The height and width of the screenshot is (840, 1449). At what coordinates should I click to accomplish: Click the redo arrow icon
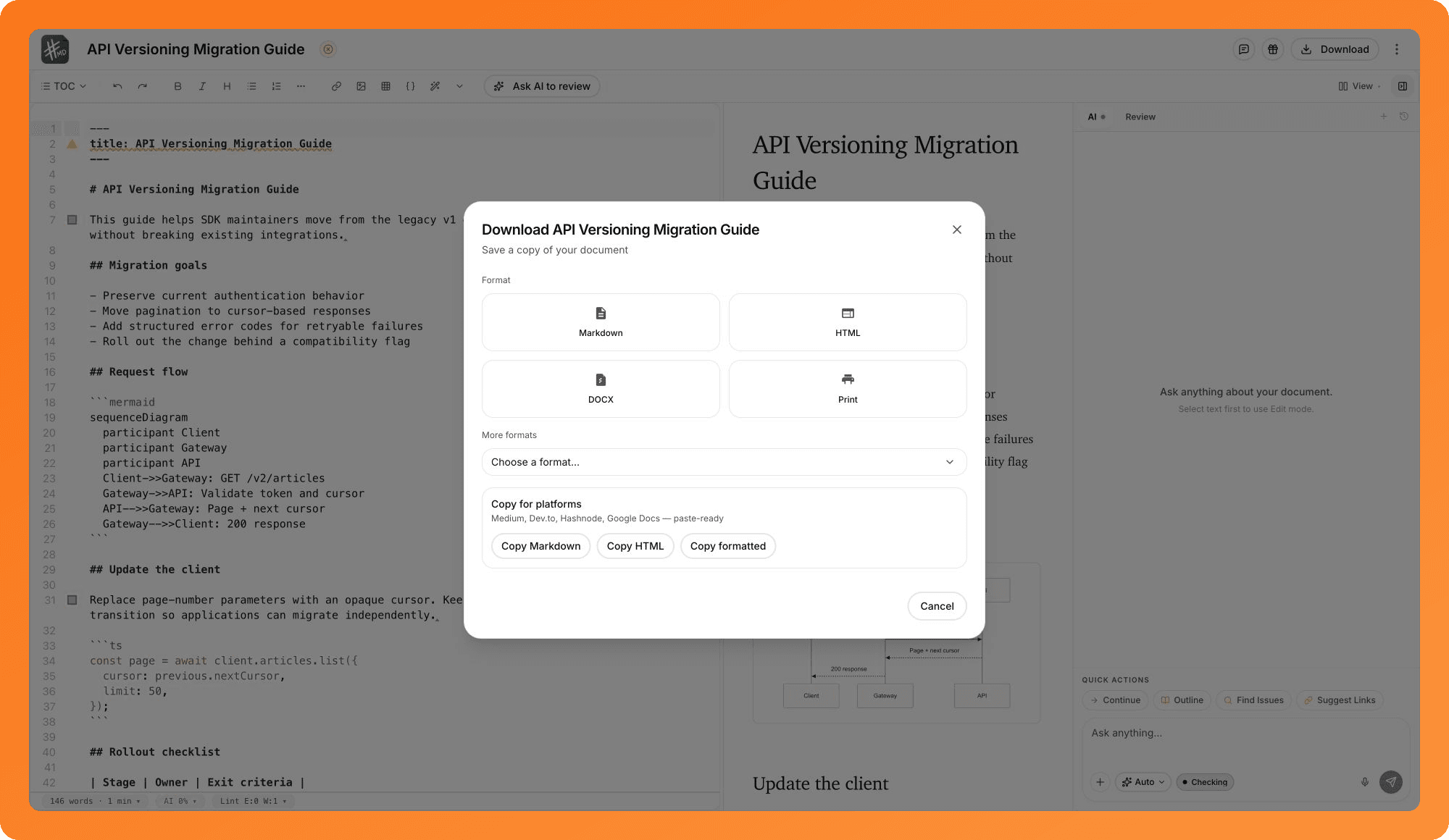click(142, 86)
